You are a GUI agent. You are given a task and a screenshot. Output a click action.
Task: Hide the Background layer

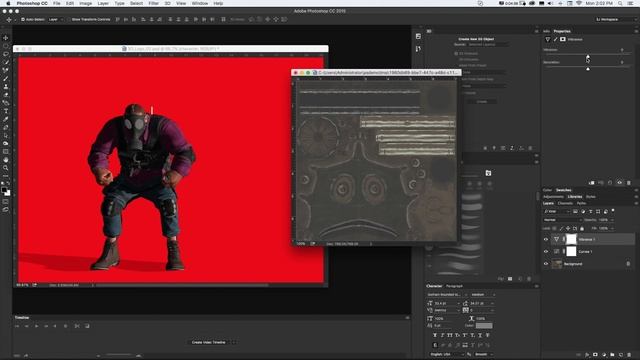pos(546,264)
